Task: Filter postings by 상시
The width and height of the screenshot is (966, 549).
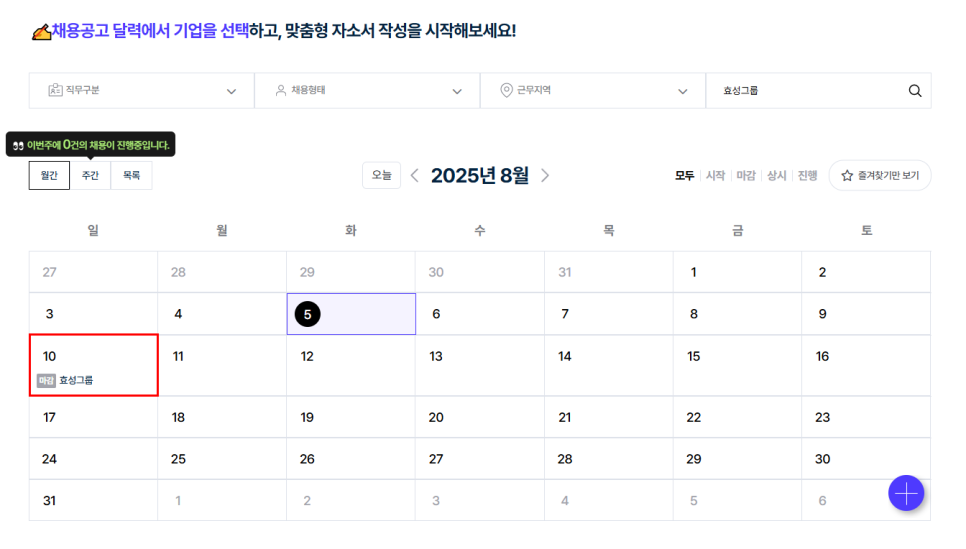Action: [777, 176]
